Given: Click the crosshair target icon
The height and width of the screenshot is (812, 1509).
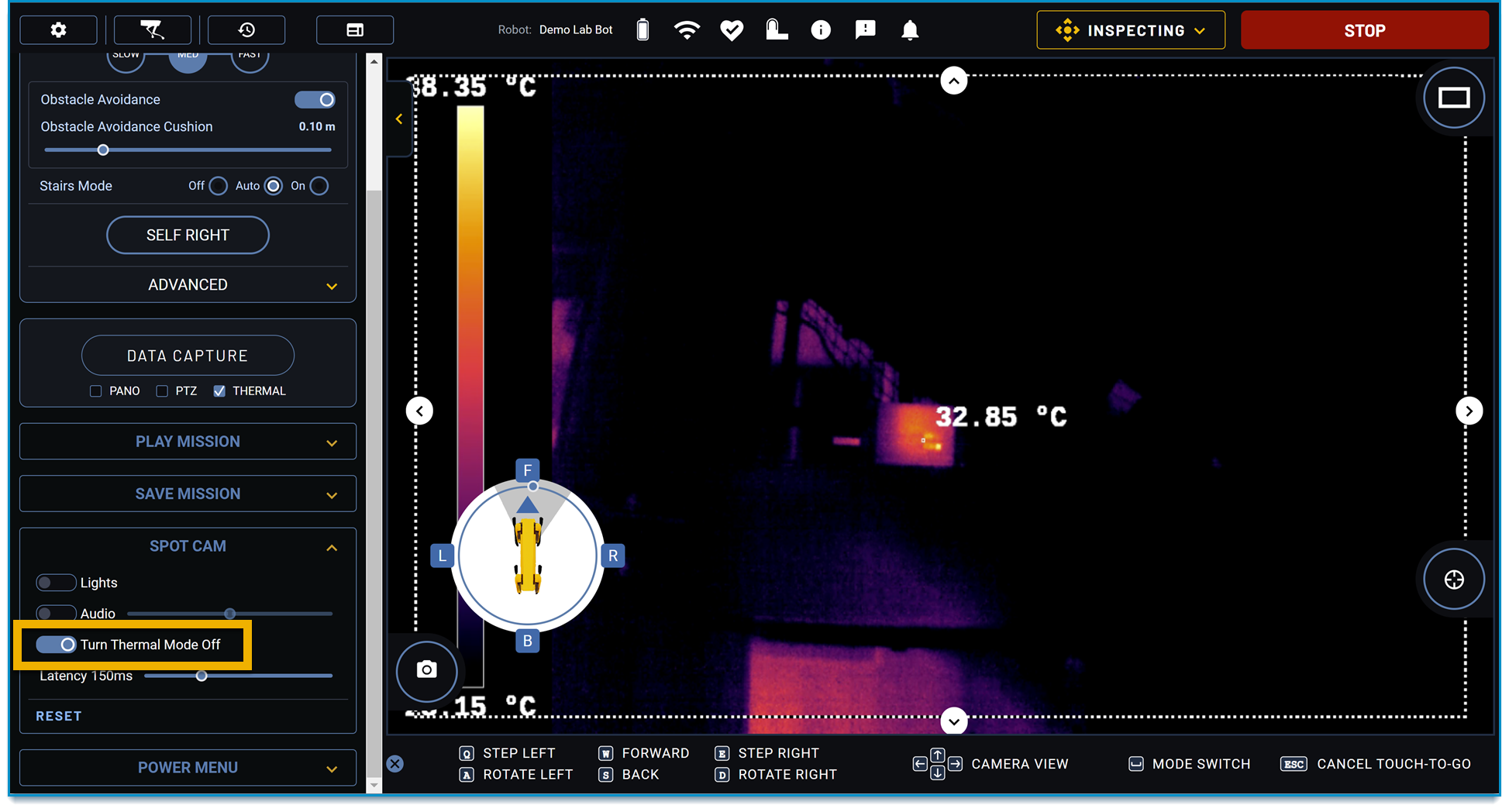Looking at the screenshot, I should coord(1454,580).
